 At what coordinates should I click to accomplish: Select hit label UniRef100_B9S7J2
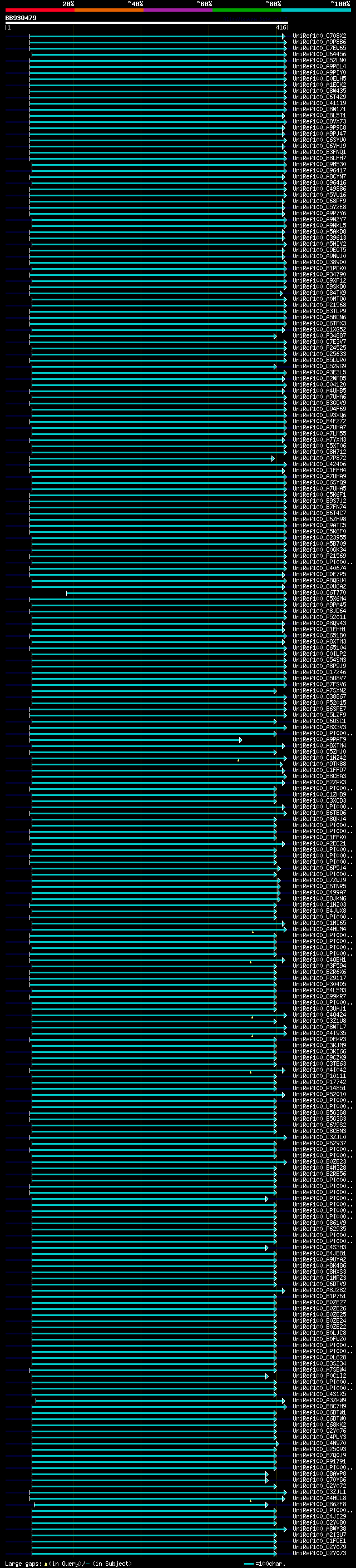click(x=319, y=501)
